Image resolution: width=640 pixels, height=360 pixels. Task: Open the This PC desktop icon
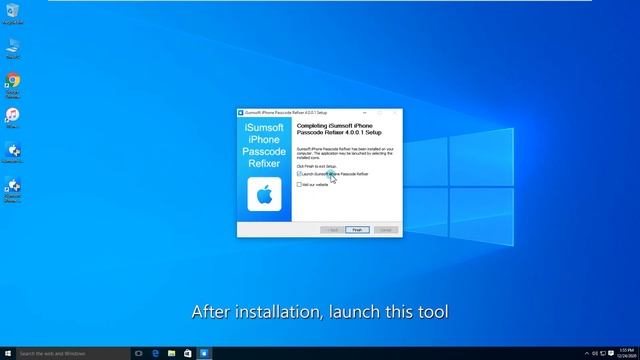pos(13,49)
